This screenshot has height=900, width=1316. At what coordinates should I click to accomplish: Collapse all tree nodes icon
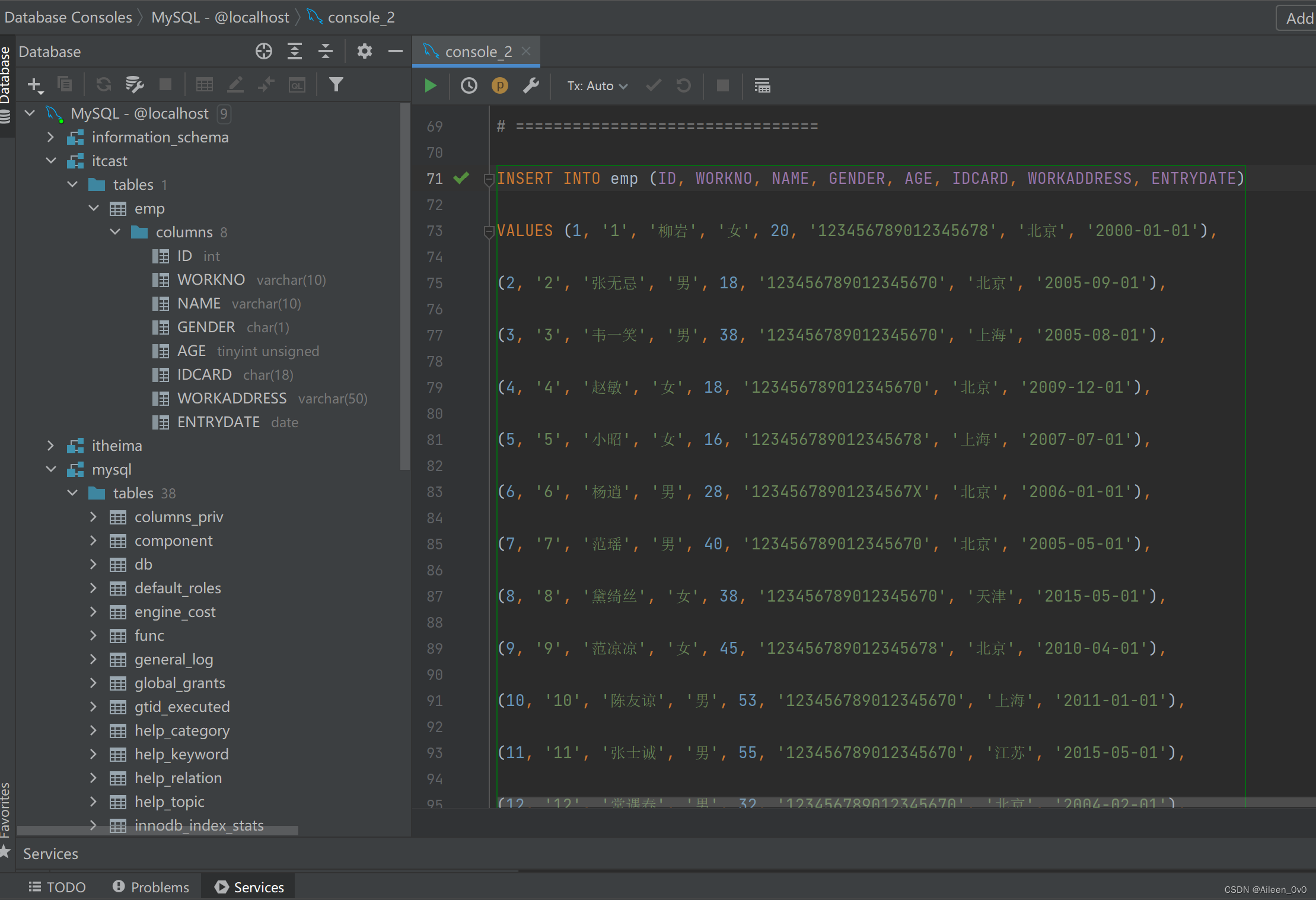click(x=326, y=52)
